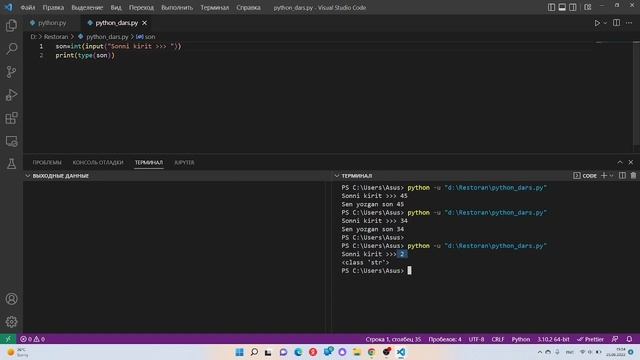Open taskbar search icon

click(x=254, y=352)
